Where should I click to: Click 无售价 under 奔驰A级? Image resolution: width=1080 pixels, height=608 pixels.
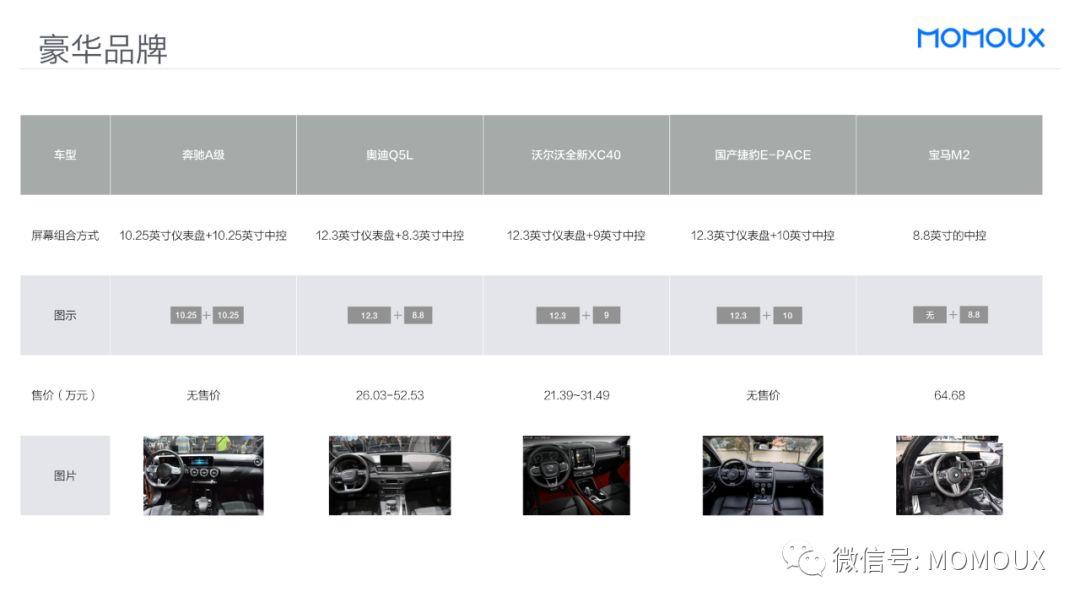(x=203, y=395)
